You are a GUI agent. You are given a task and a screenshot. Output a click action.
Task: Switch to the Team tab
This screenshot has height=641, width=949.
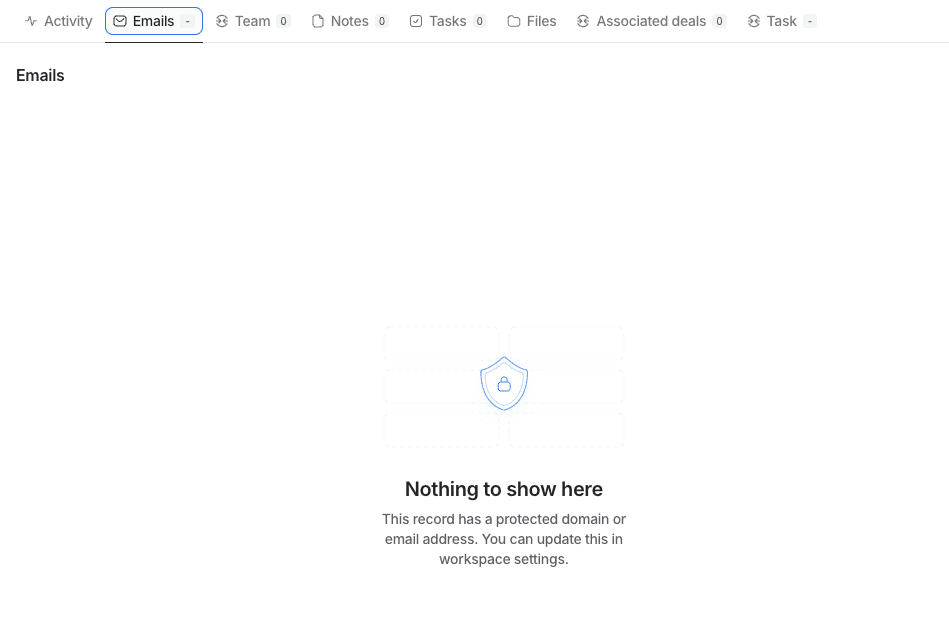click(253, 21)
